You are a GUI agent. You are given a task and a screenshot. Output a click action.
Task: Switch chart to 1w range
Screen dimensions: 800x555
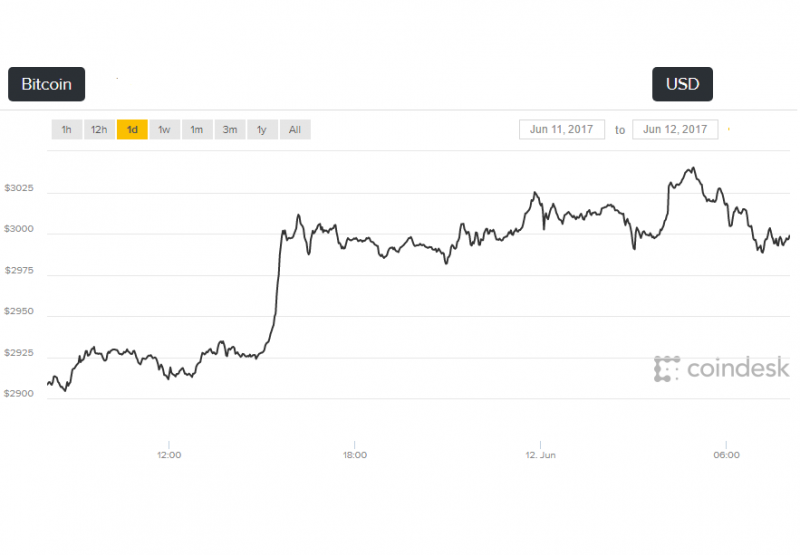click(164, 130)
